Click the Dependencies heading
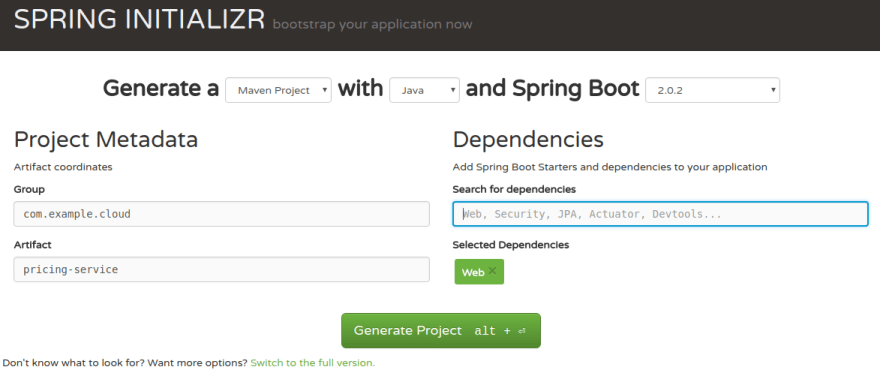This screenshot has height=382, width=880. [x=528, y=140]
